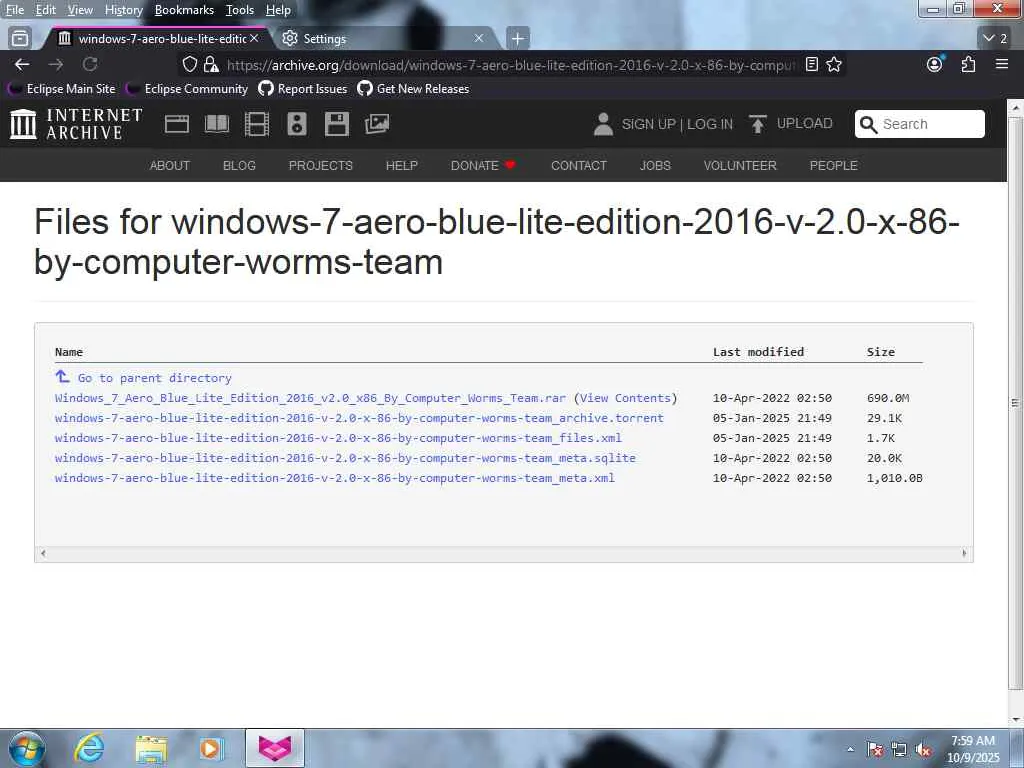The image size is (1024, 768).
Task: Switch to the Settings tab
Action: [x=382, y=39]
